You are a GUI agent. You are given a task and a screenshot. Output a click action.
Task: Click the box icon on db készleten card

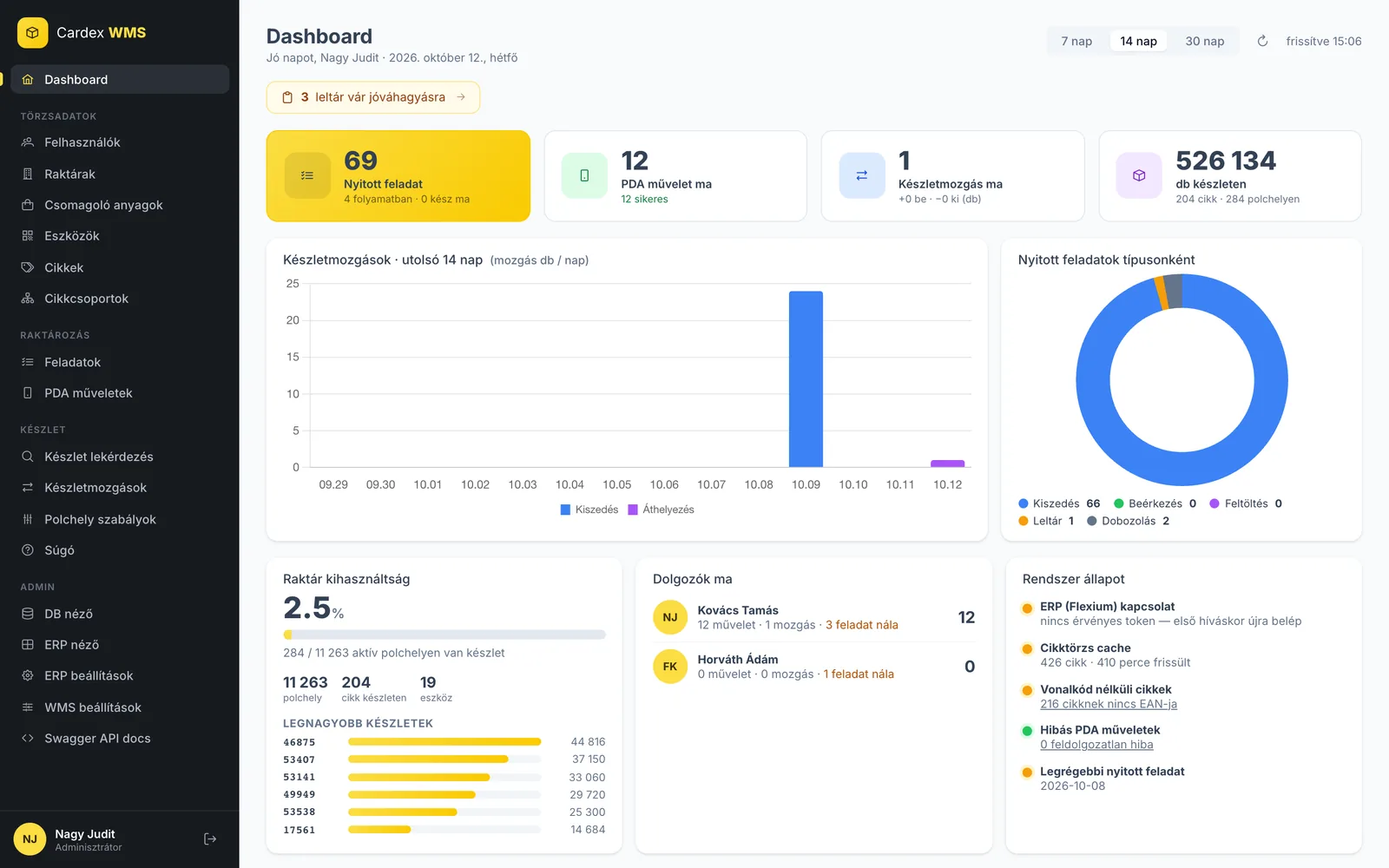(x=1139, y=175)
